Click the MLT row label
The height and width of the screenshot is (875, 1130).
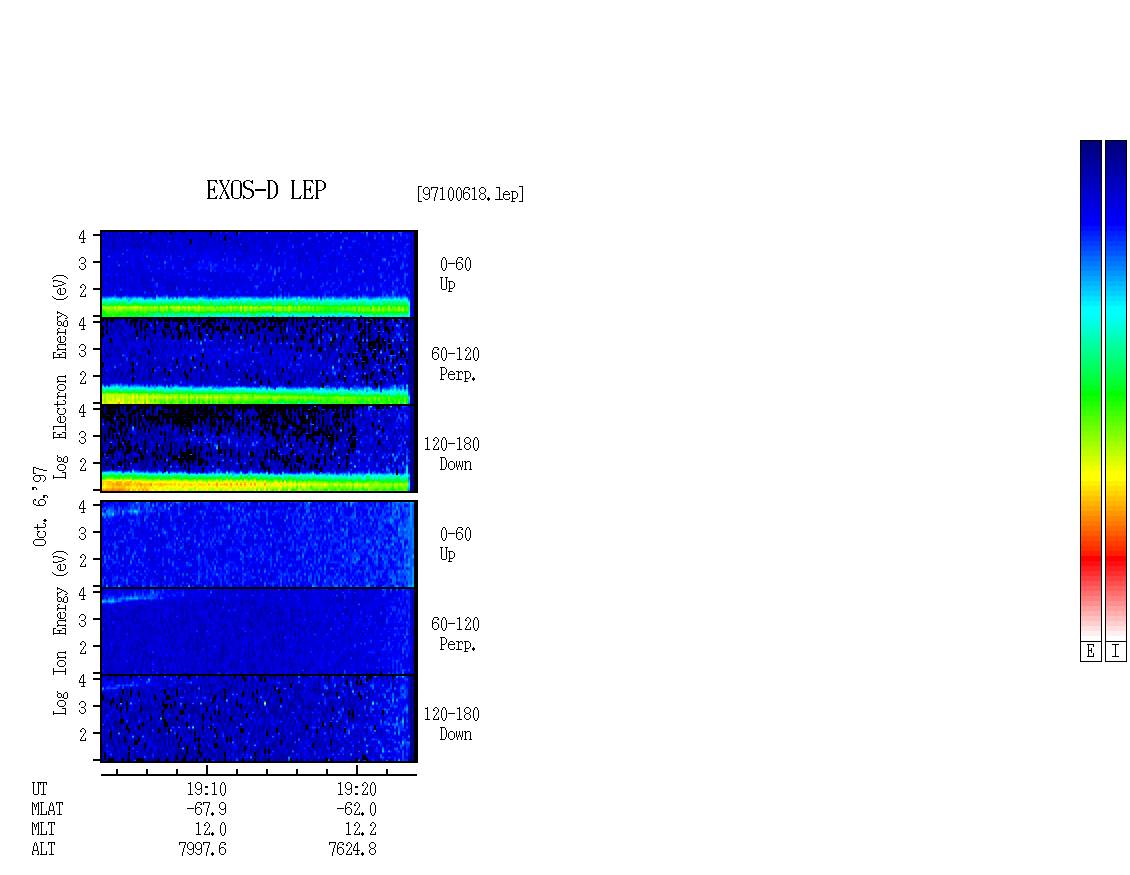pyautogui.click(x=43, y=830)
